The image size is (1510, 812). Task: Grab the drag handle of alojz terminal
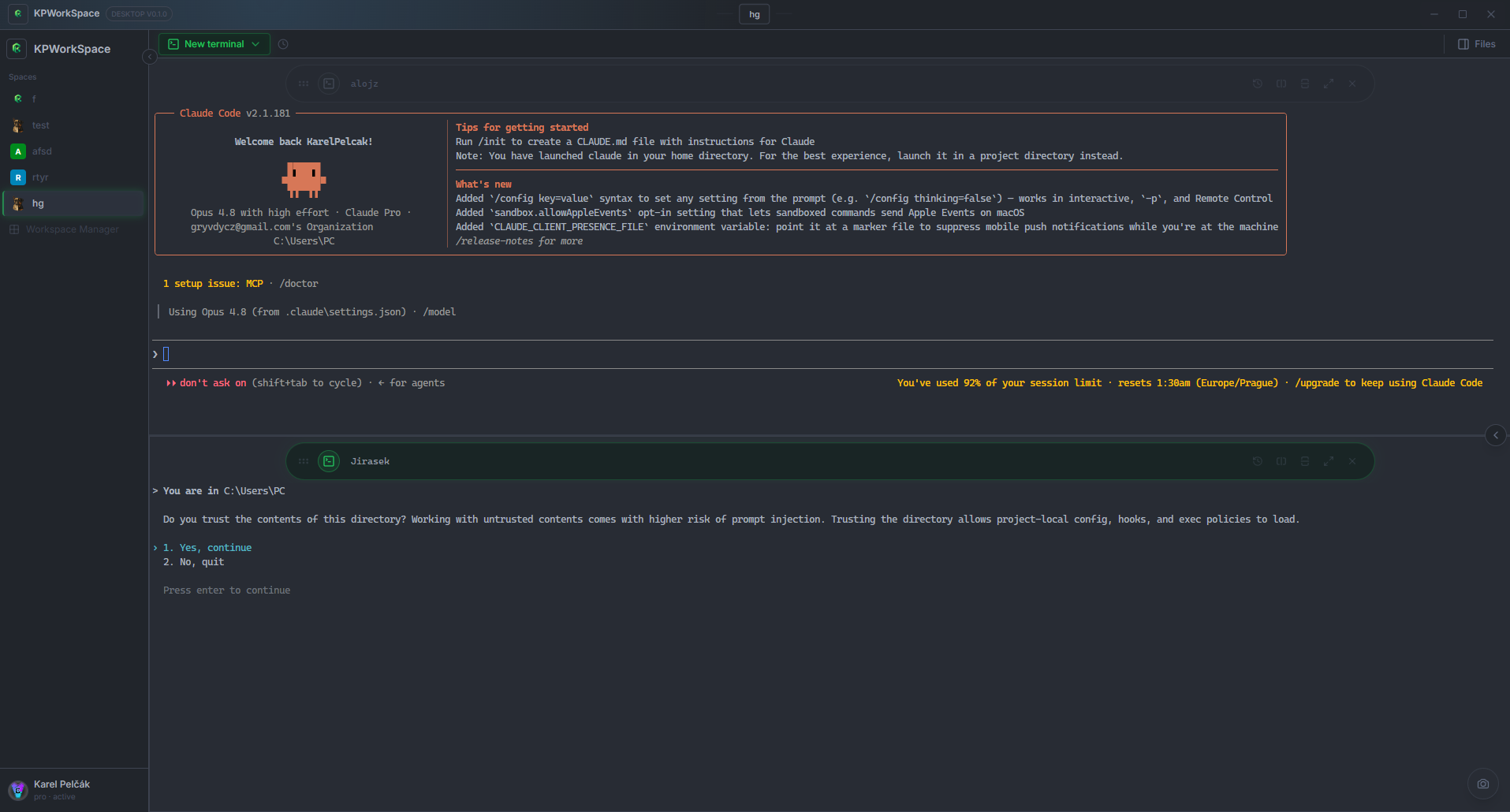click(x=304, y=84)
